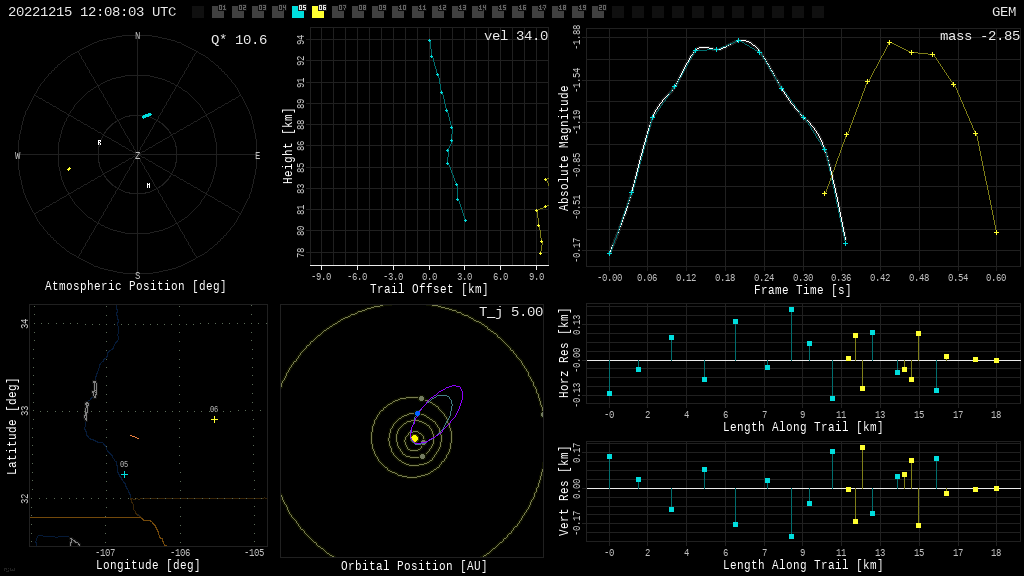Click cyan station 05 cross on map
The image size is (1024, 576).
pos(124,474)
